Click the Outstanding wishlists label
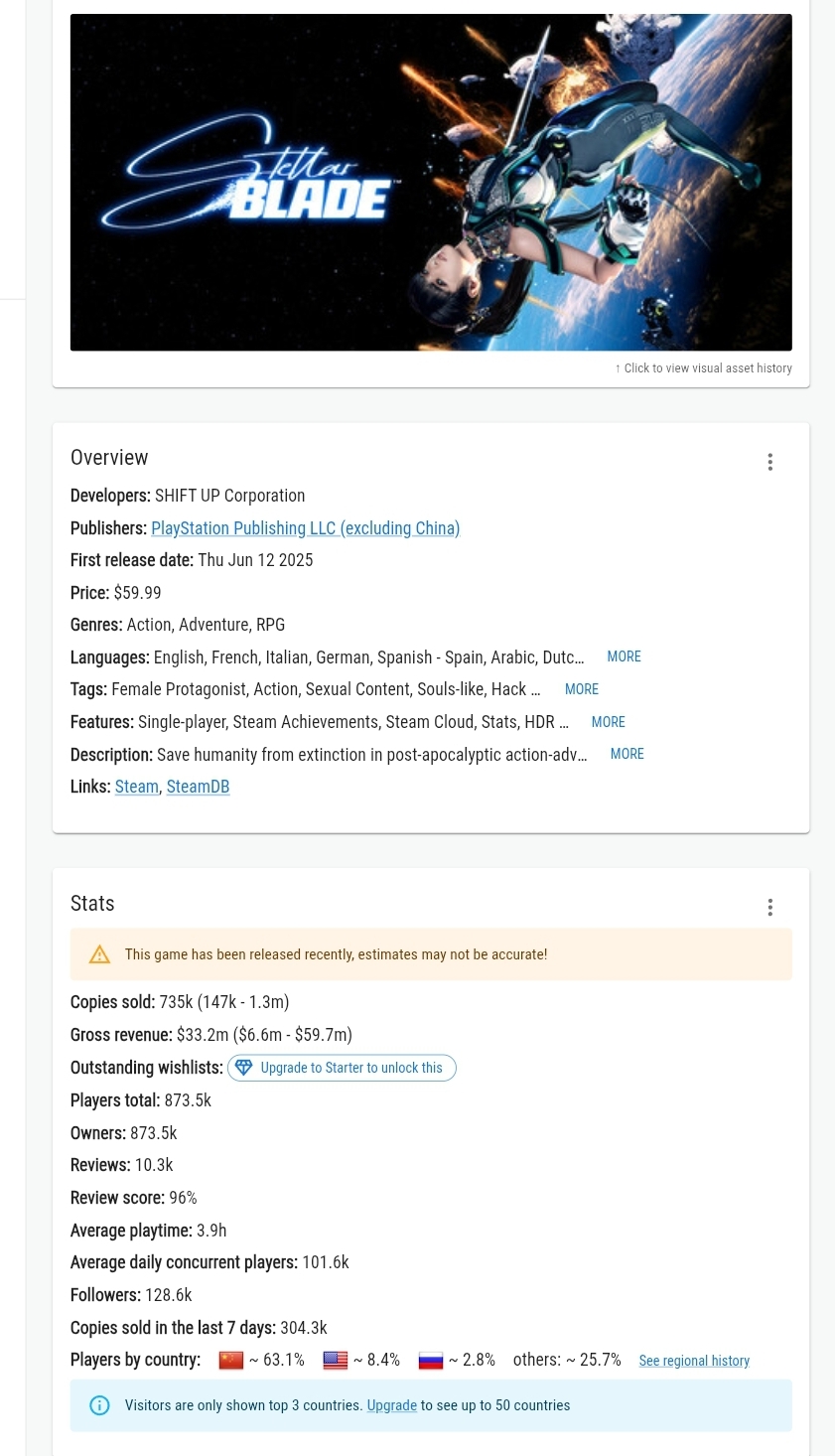Image resolution: width=835 pixels, height=1456 pixels. pyautogui.click(x=147, y=1068)
